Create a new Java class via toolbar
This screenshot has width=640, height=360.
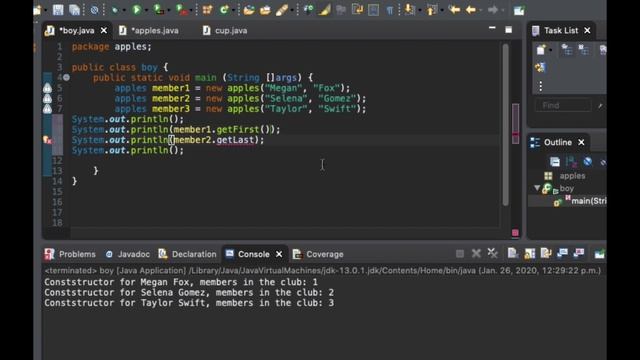point(224,10)
